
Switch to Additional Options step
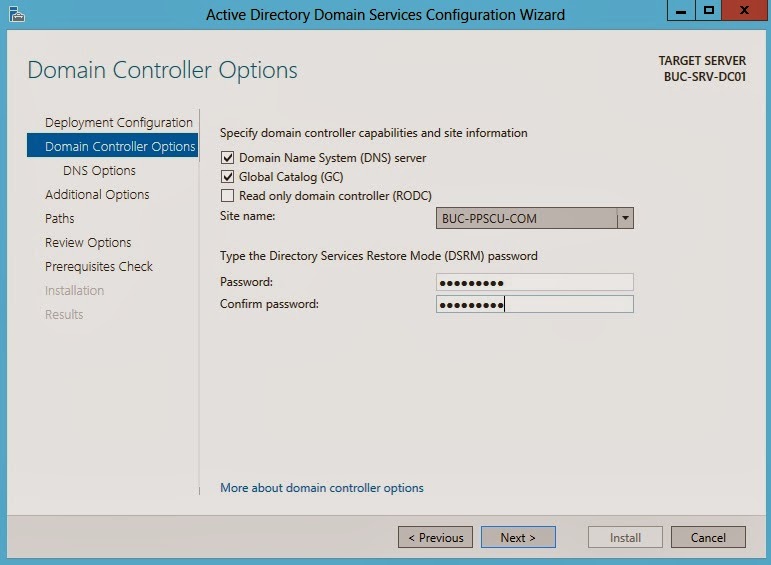97,195
